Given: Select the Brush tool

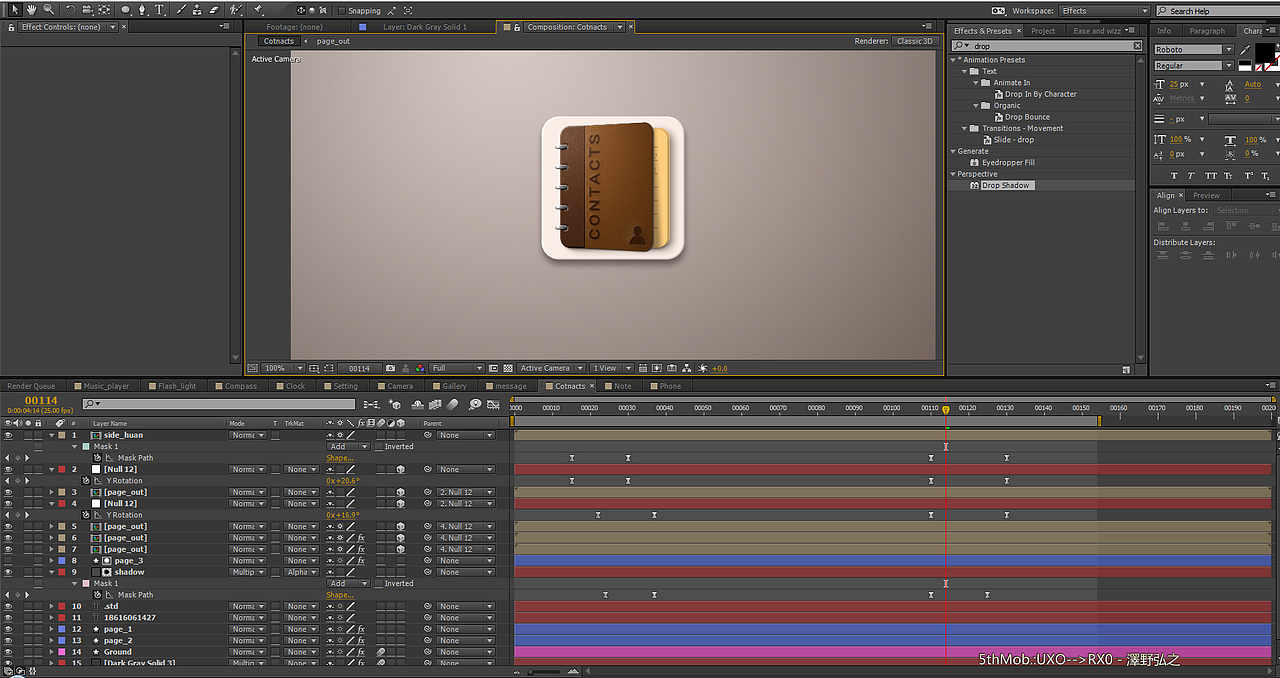Looking at the screenshot, I should [x=181, y=9].
